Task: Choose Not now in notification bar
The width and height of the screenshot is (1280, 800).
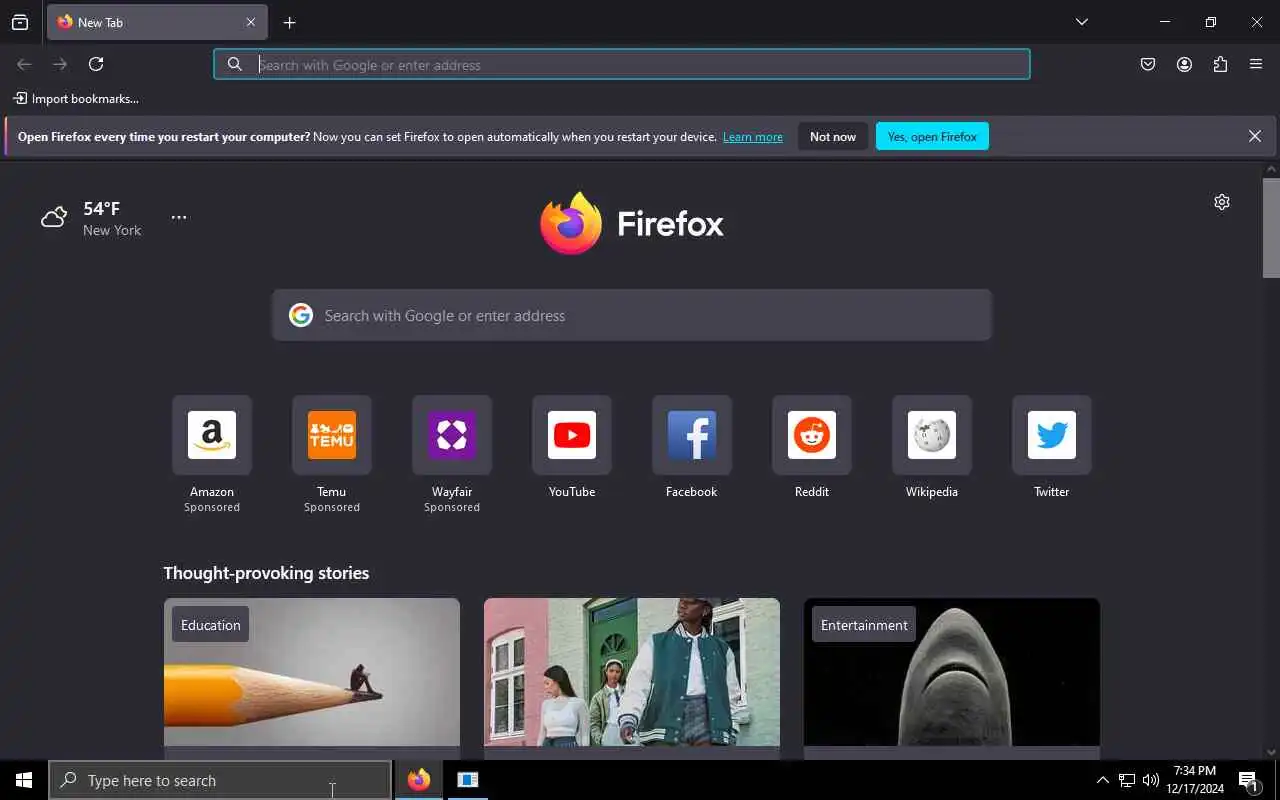Action: (x=833, y=137)
